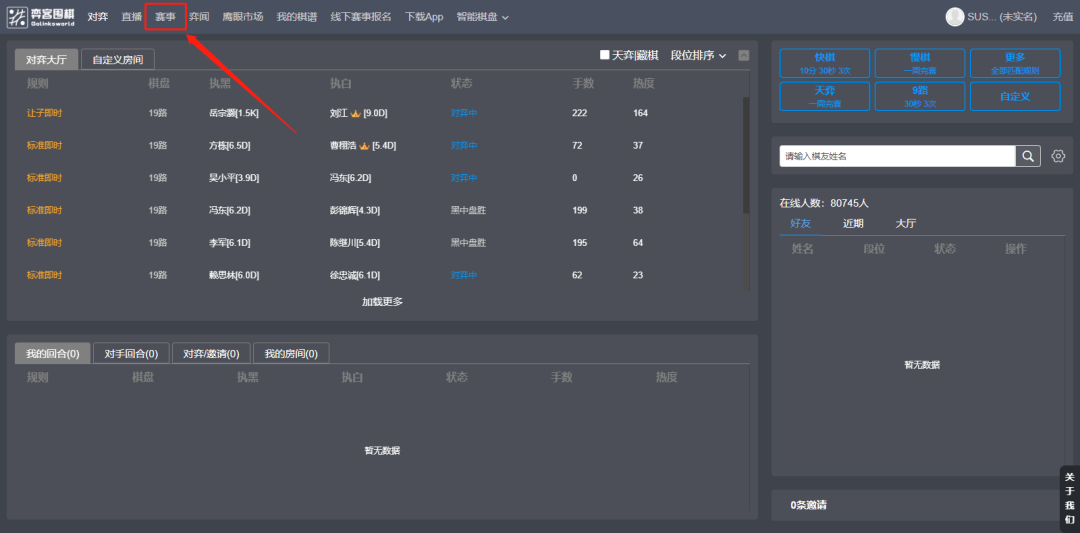Screen dimensions: 1080x533
Task: Click player 彭锦辉[4.3D]
Action: 355,210
